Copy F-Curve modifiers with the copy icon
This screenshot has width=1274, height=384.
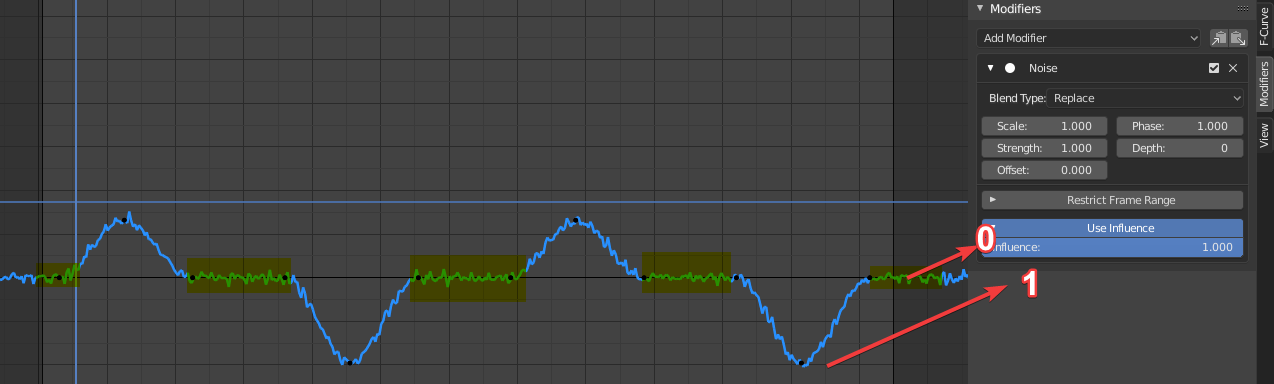[x=1219, y=38]
